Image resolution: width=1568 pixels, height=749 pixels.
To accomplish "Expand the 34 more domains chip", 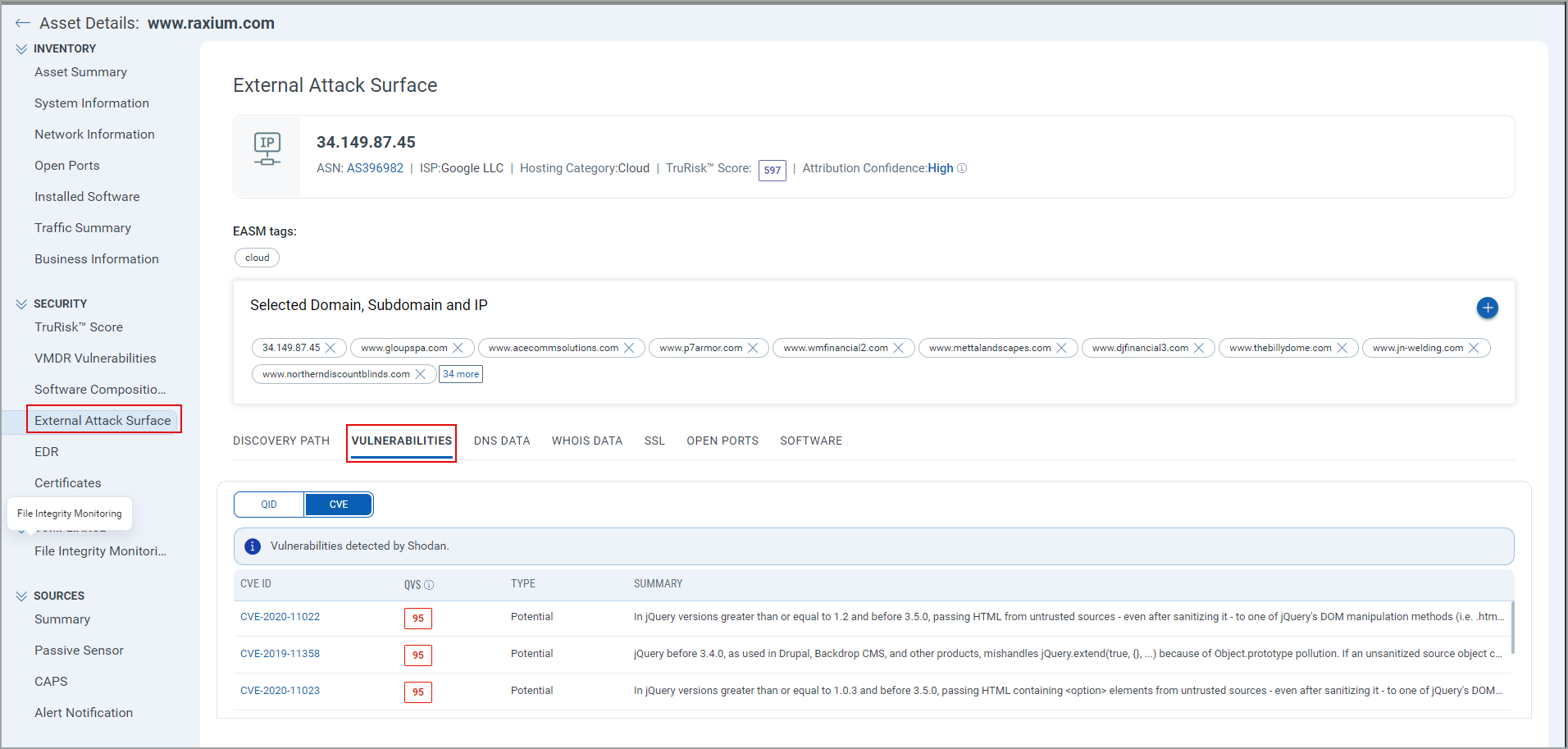I will (460, 373).
